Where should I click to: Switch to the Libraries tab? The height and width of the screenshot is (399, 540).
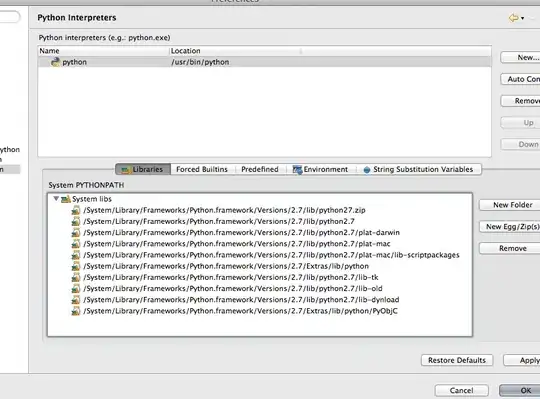click(x=143, y=169)
